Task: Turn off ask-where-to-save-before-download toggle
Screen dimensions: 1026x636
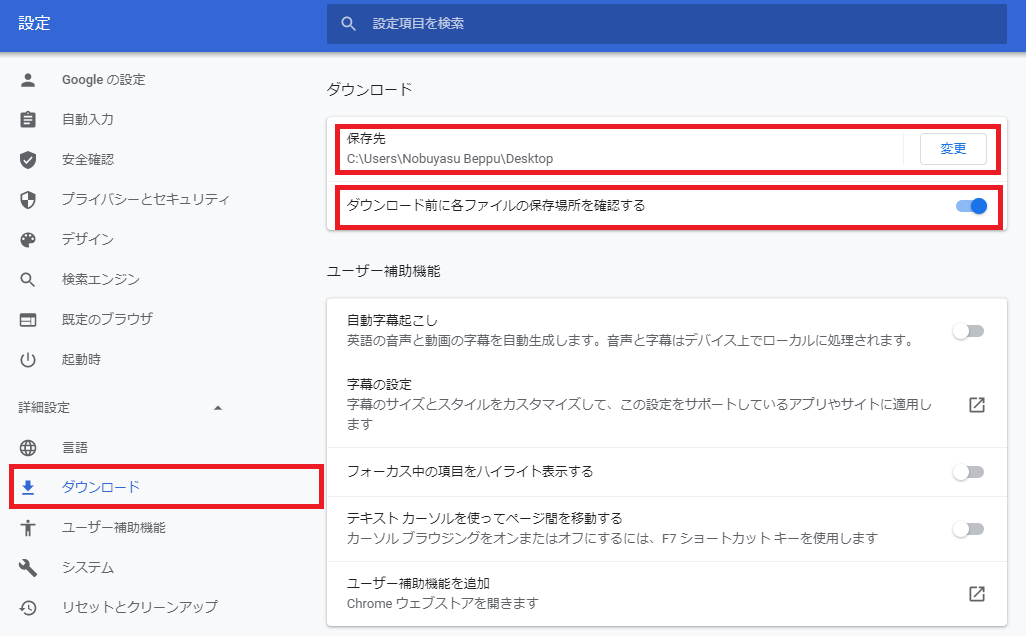Action: coord(970,206)
